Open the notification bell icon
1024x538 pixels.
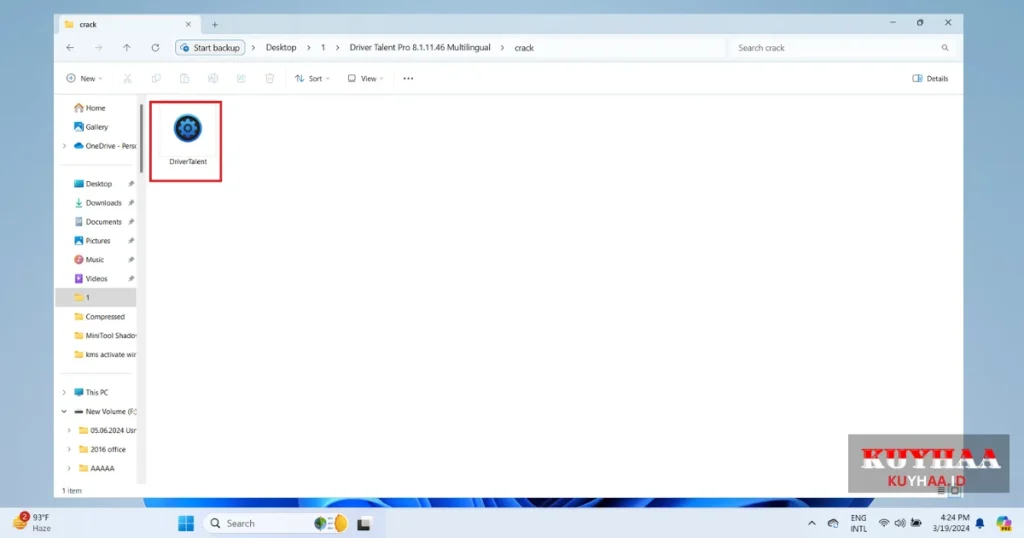980,523
